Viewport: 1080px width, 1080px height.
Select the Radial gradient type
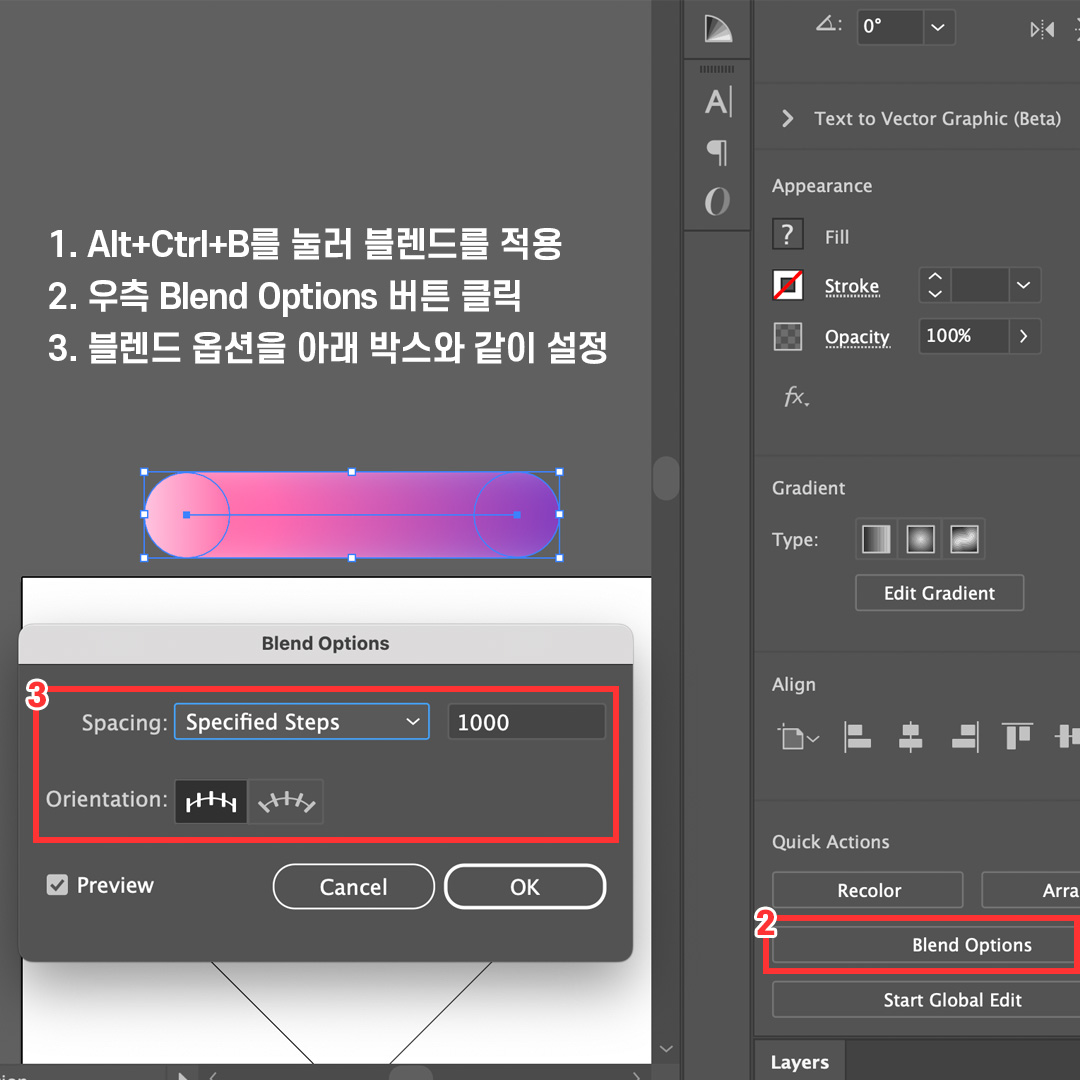tap(920, 539)
